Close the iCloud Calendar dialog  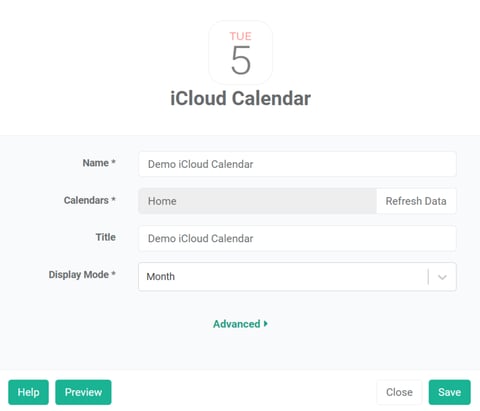(x=399, y=392)
